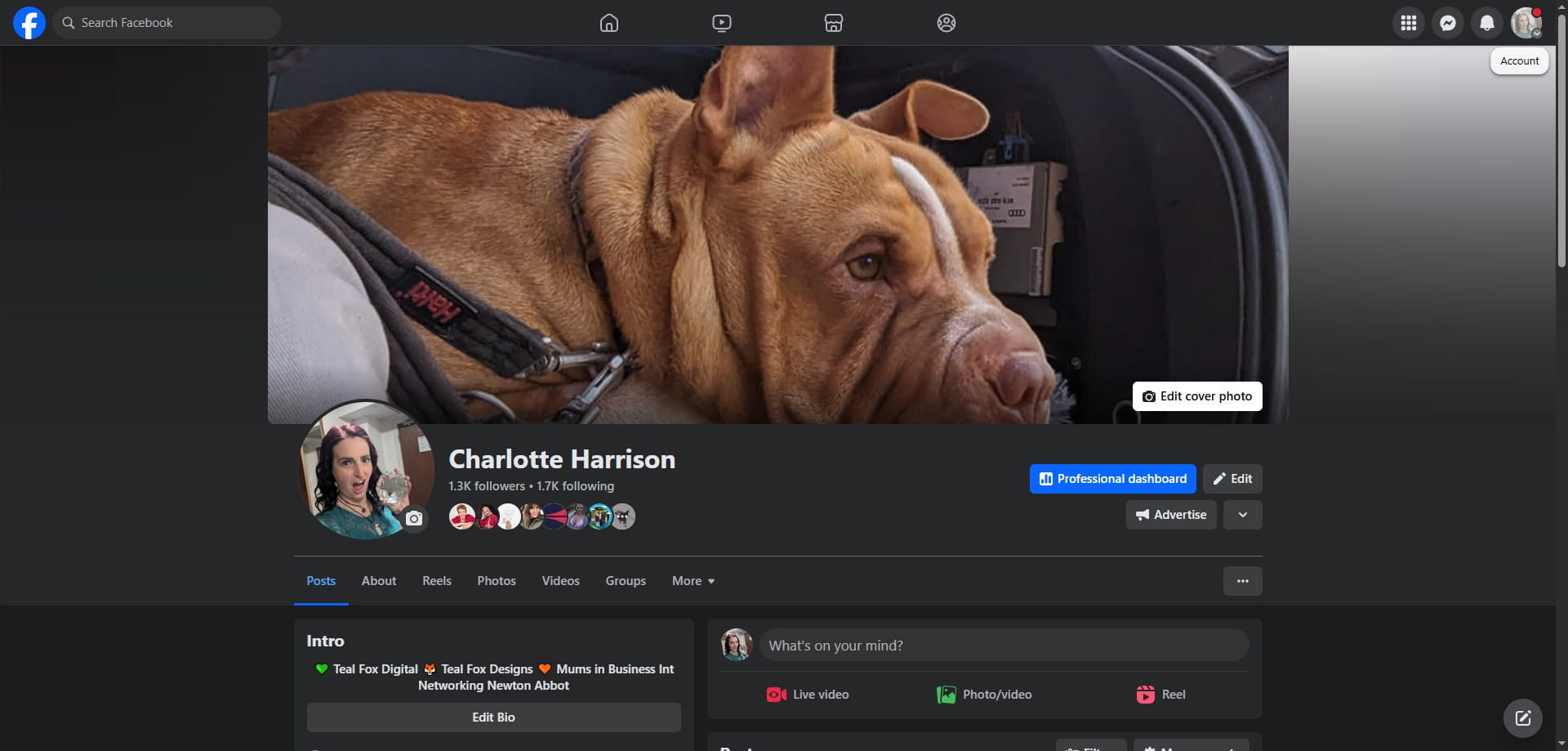1568x751 pixels.
Task: Open the Video tab icon
Action: 722,23
